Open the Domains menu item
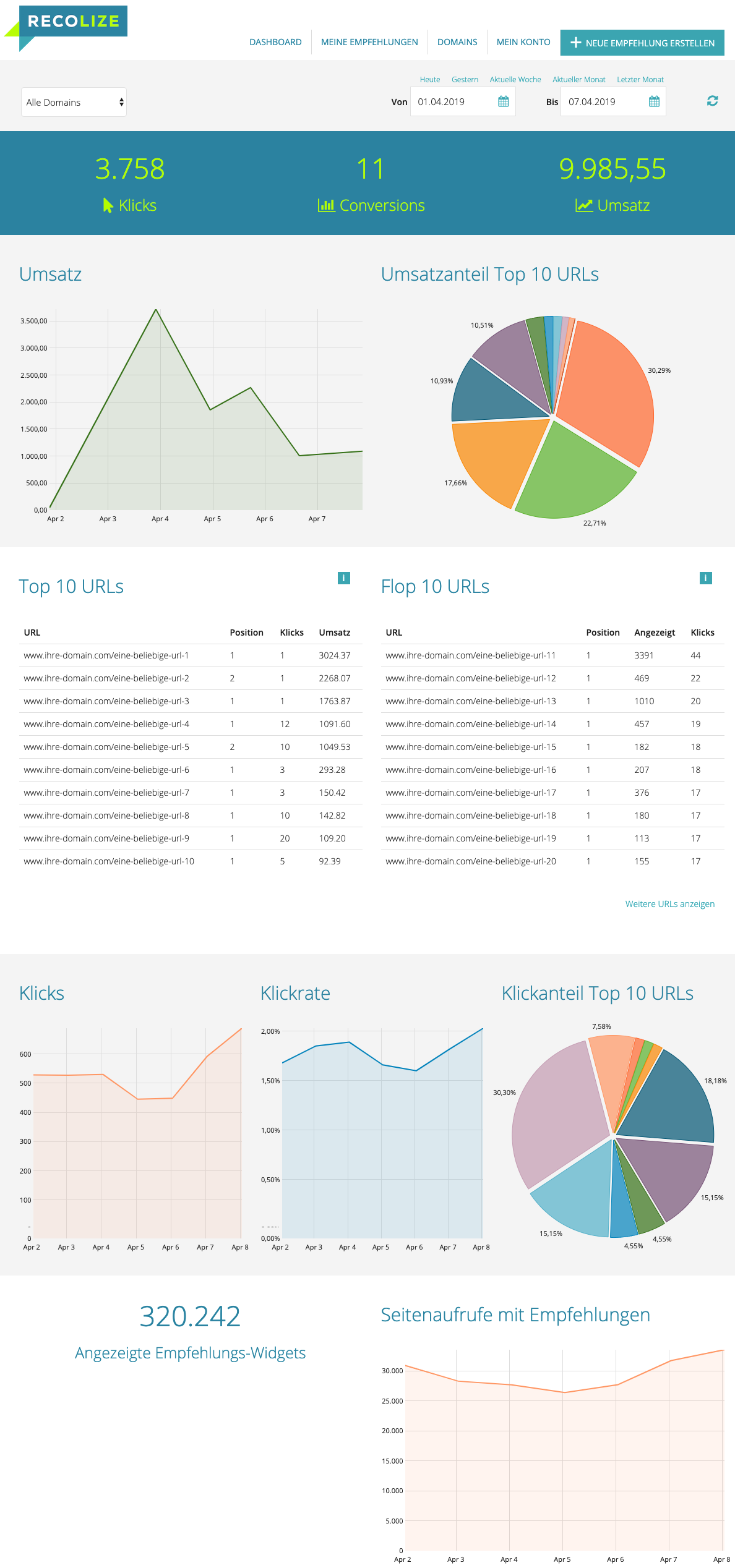This screenshot has height=1568, width=735. [457, 42]
